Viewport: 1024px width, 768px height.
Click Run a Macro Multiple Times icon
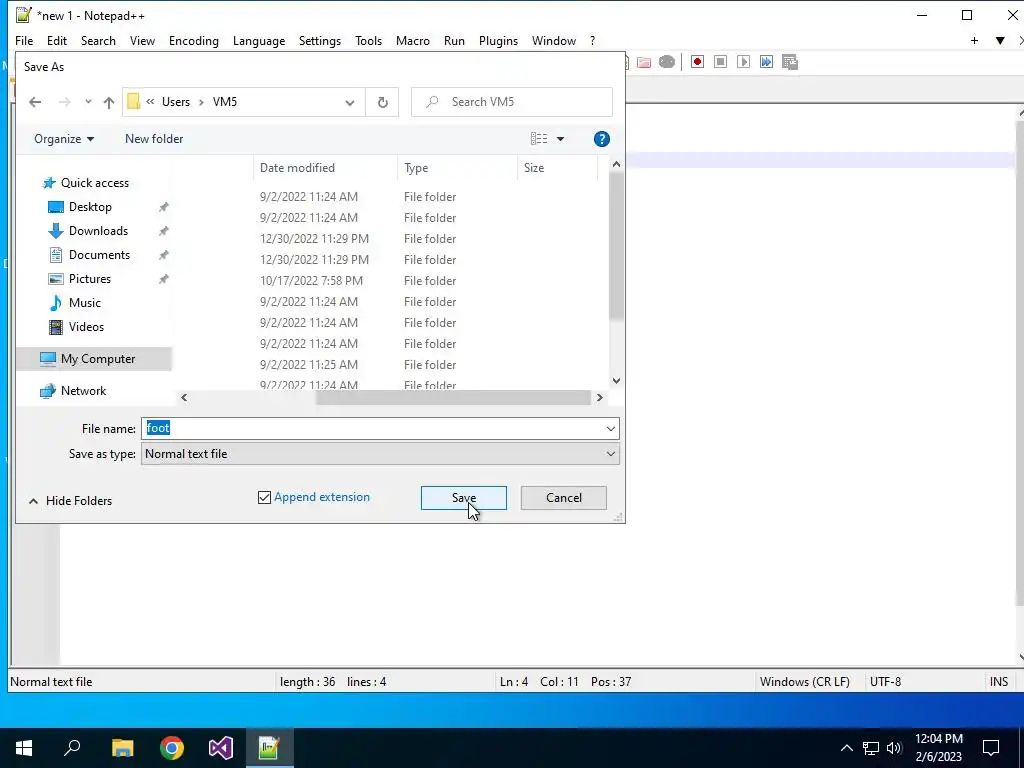[766, 62]
